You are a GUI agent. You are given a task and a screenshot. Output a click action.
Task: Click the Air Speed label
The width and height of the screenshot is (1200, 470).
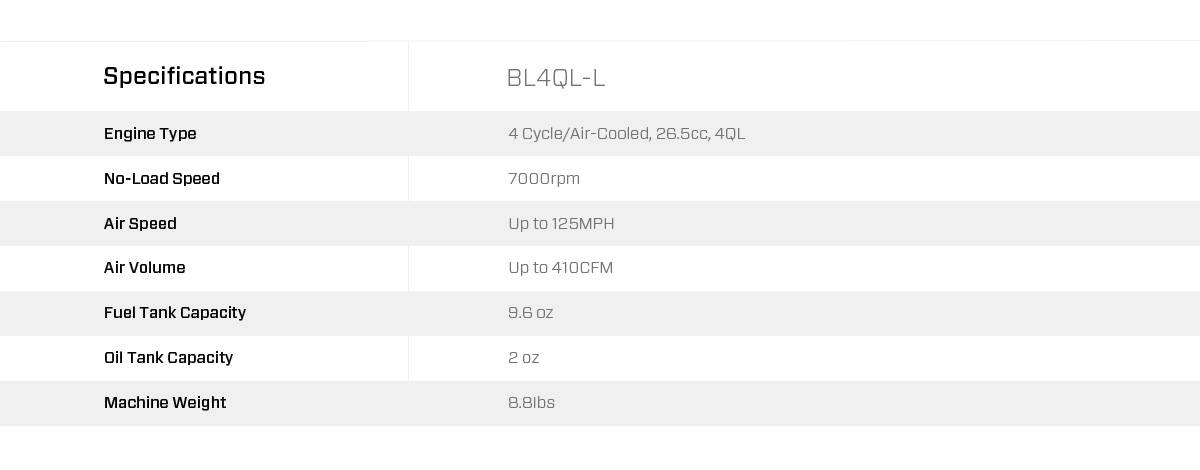(x=140, y=224)
